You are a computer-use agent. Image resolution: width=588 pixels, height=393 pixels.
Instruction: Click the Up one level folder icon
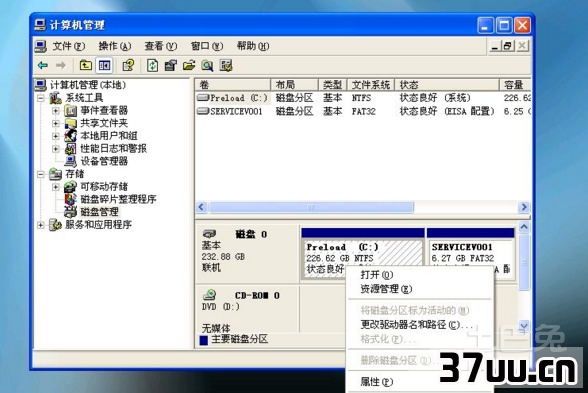[x=86, y=66]
